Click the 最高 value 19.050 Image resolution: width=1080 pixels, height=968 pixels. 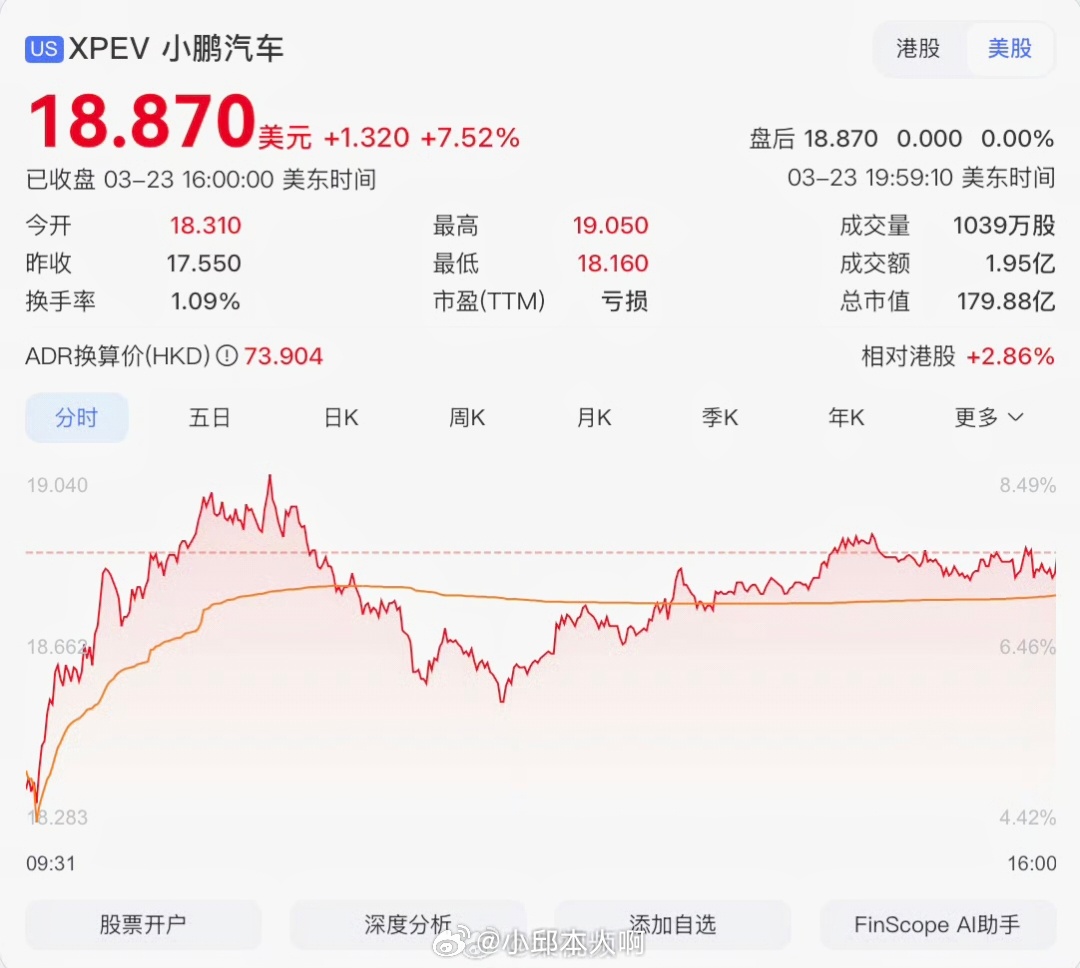click(610, 225)
